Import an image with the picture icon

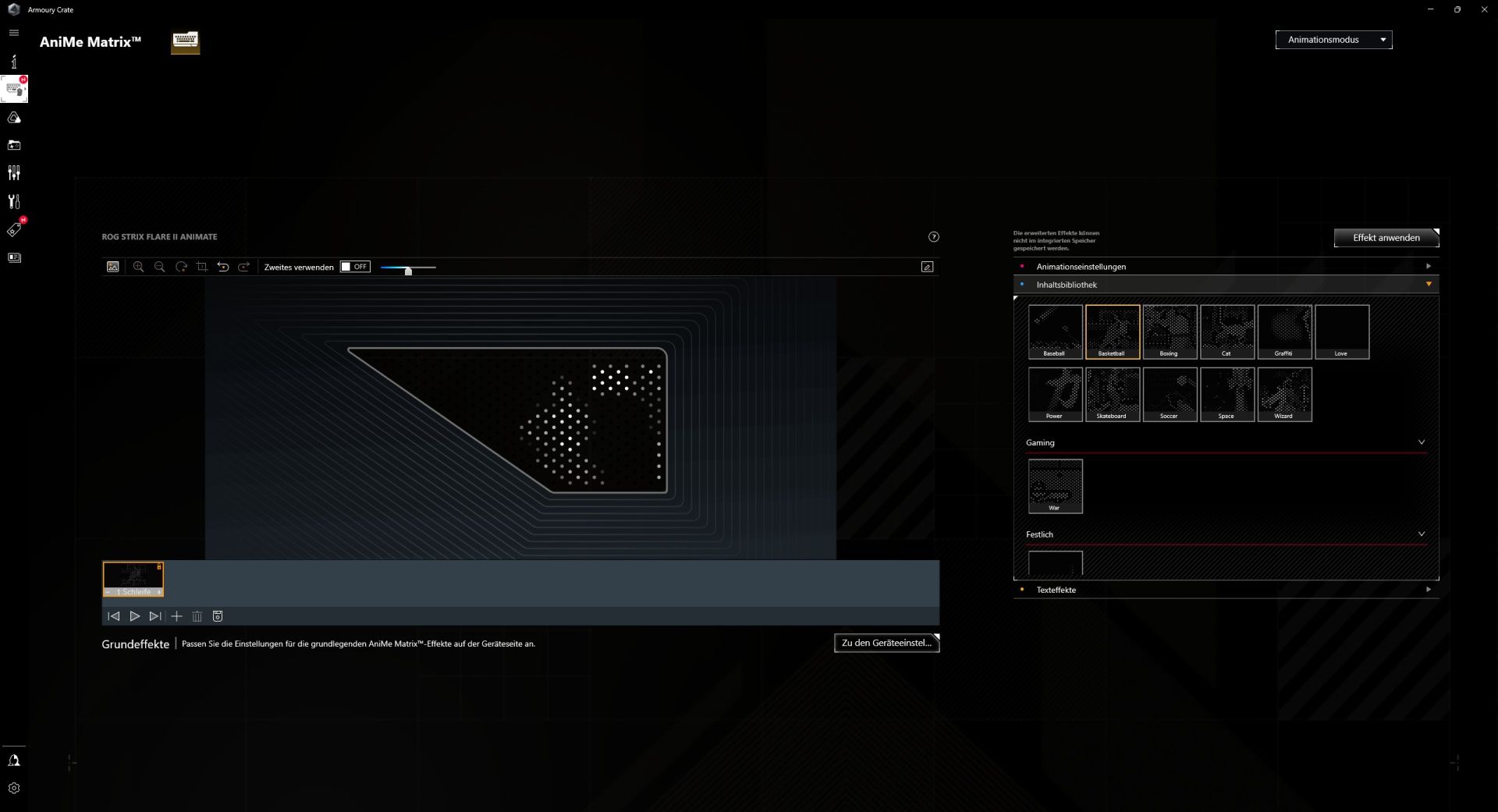(x=113, y=267)
